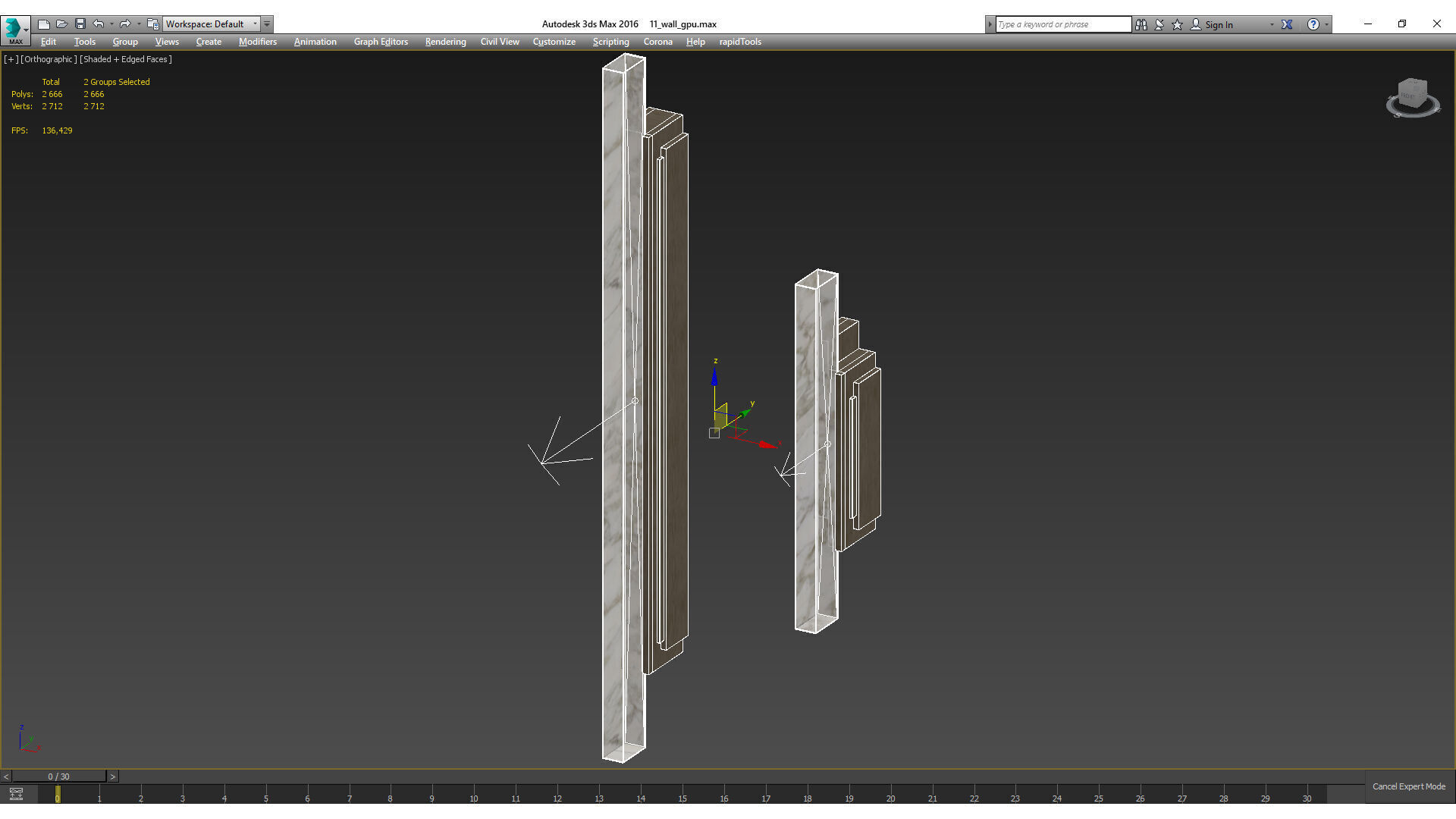
Task: Open the Graph Editors menu
Action: click(381, 42)
